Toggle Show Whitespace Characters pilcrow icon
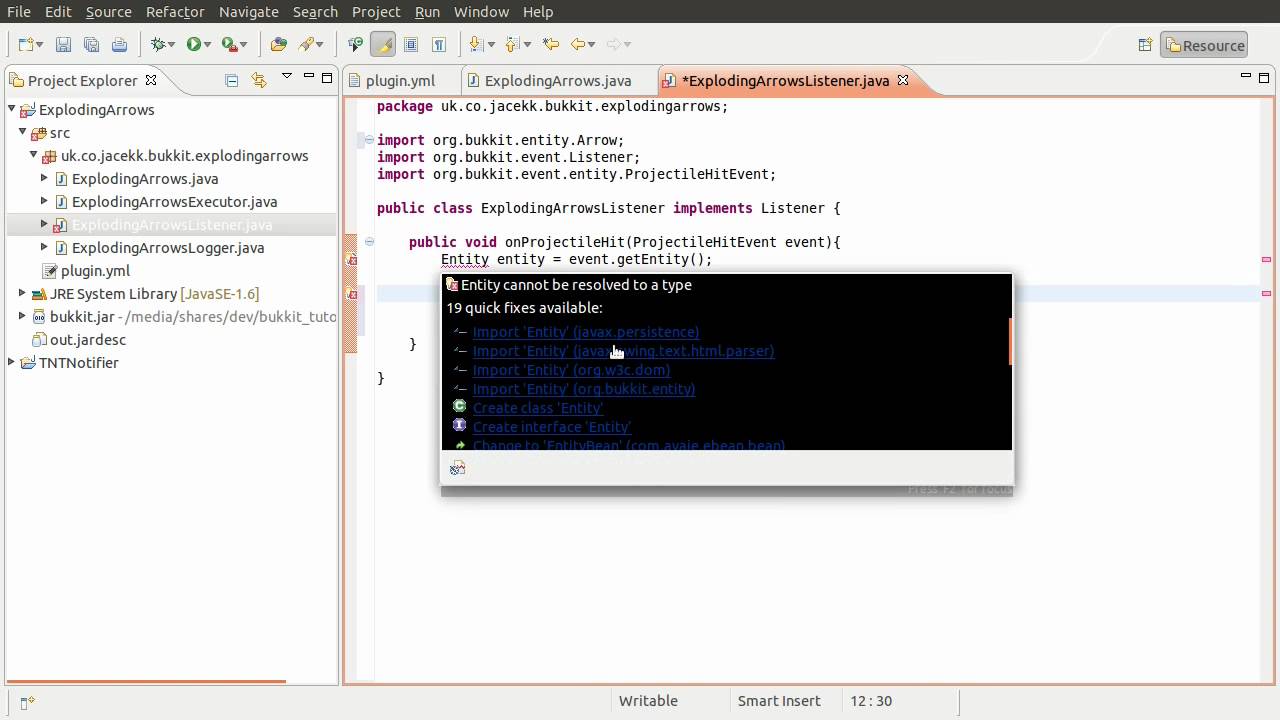 point(439,44)
